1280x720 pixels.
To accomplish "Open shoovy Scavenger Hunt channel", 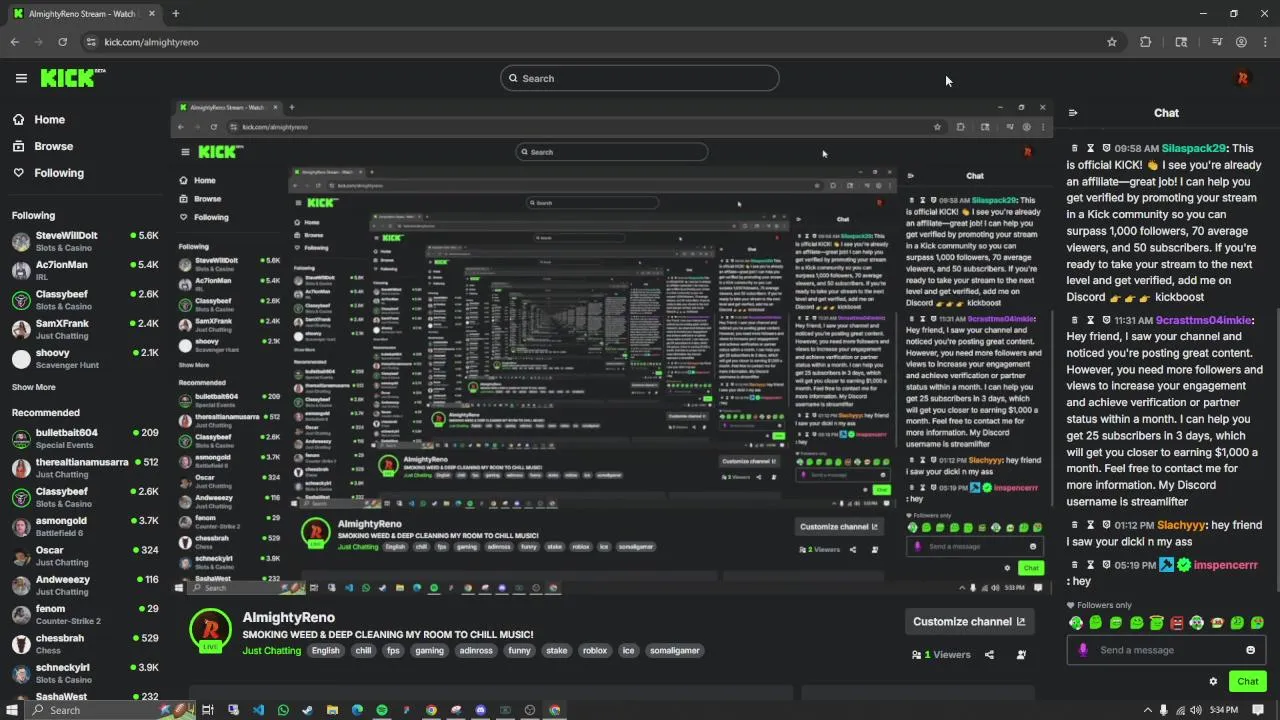I will [85, 358].
